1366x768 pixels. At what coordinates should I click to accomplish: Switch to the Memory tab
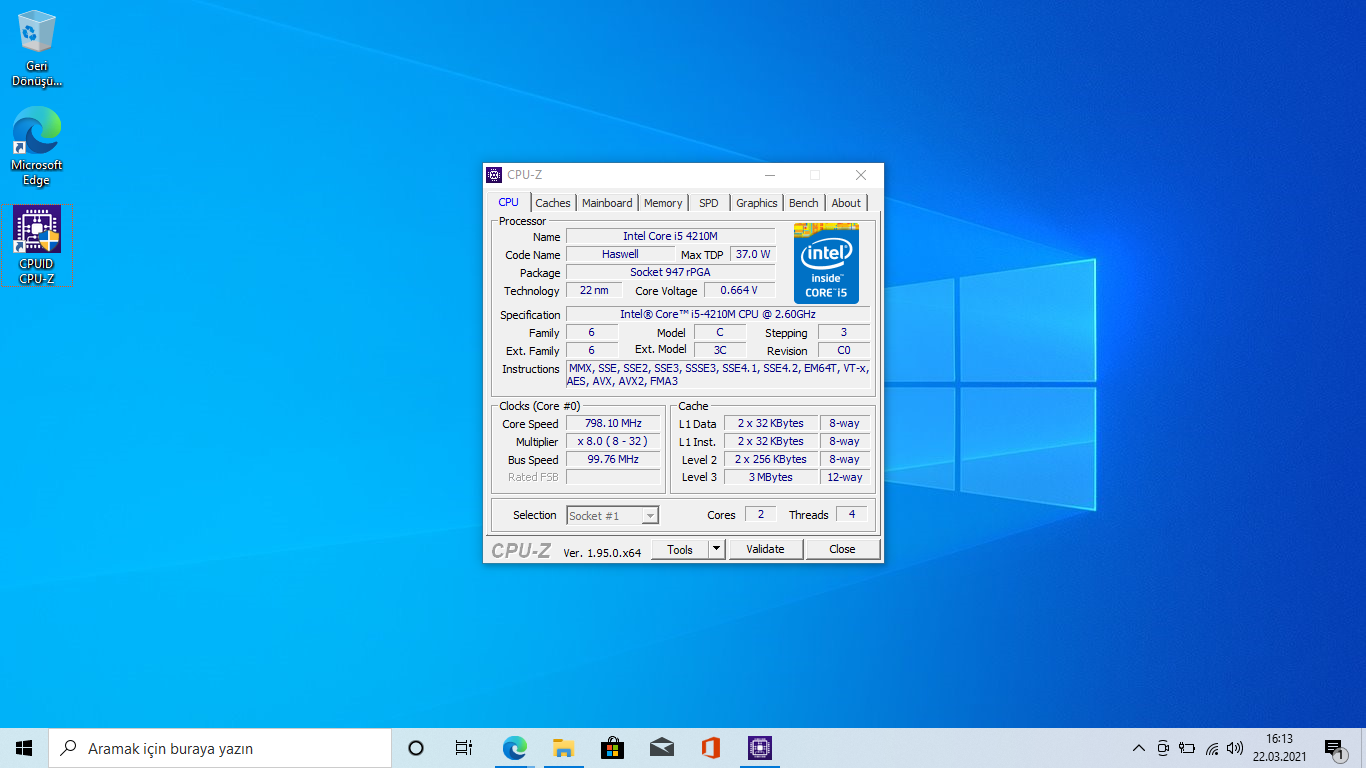click(663, 203)
